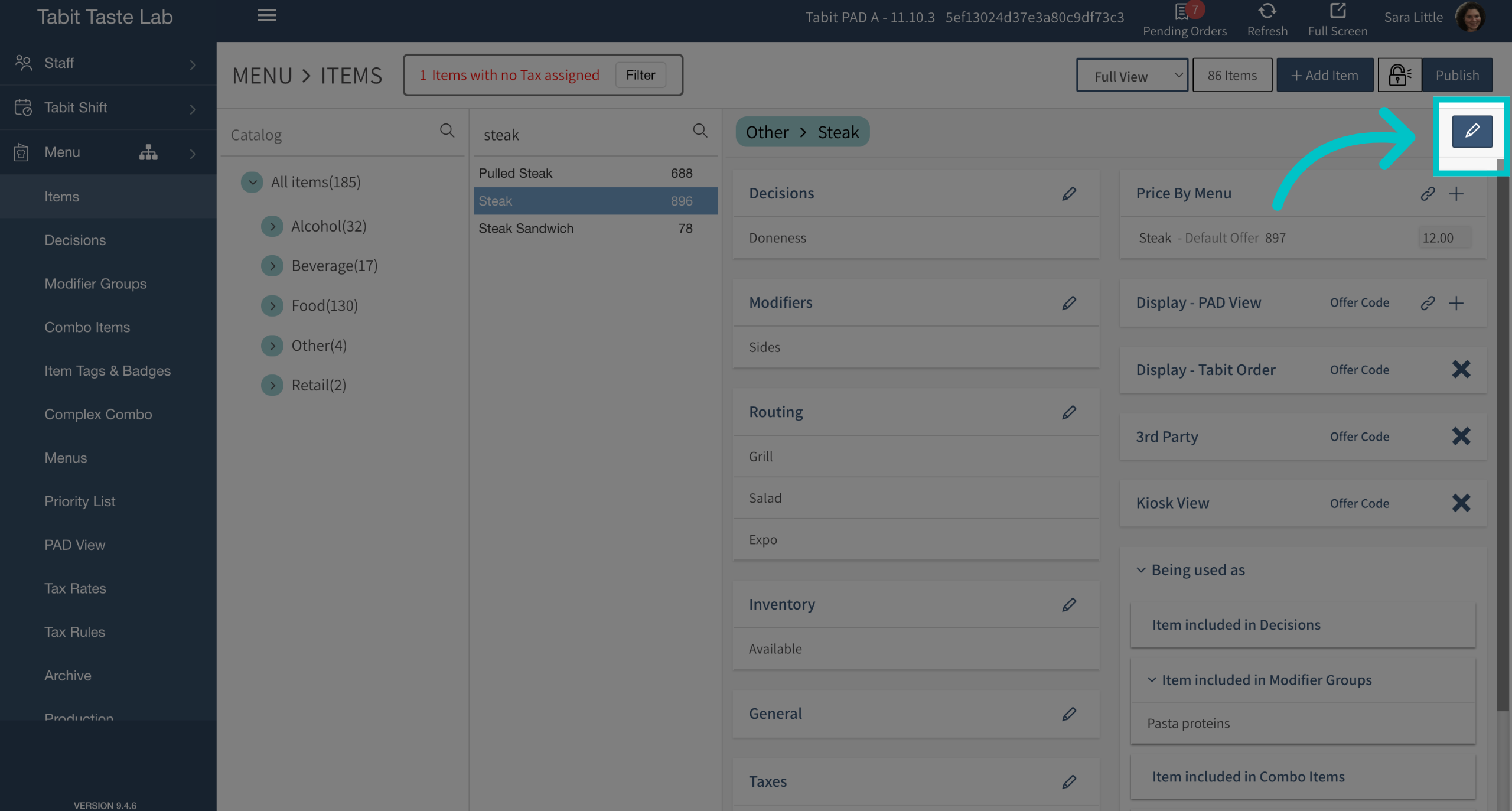Screen dimensions: 1512x811
Task: Select Pulled Steak in the item list
Action: (595, 173)
